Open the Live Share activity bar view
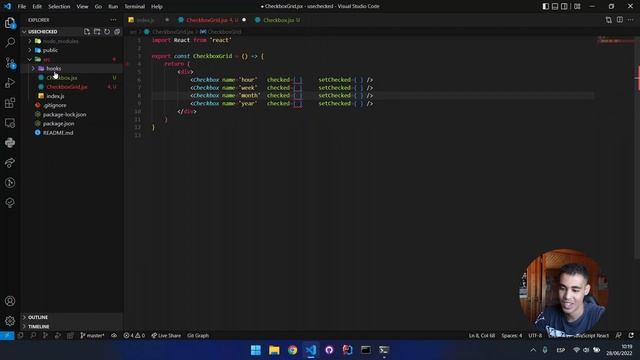The height and width of the screenshot is (360, 640). 10,163
